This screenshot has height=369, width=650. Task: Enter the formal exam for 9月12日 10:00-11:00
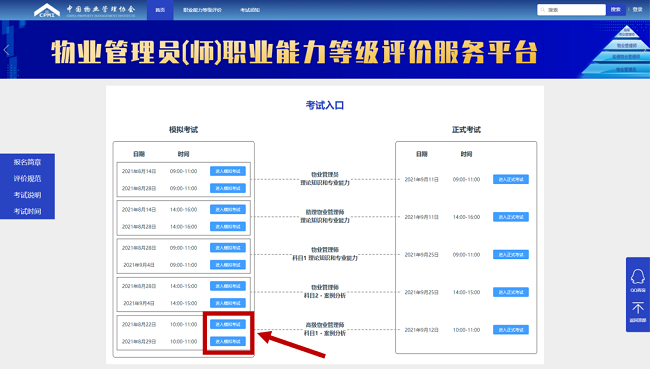511,330
